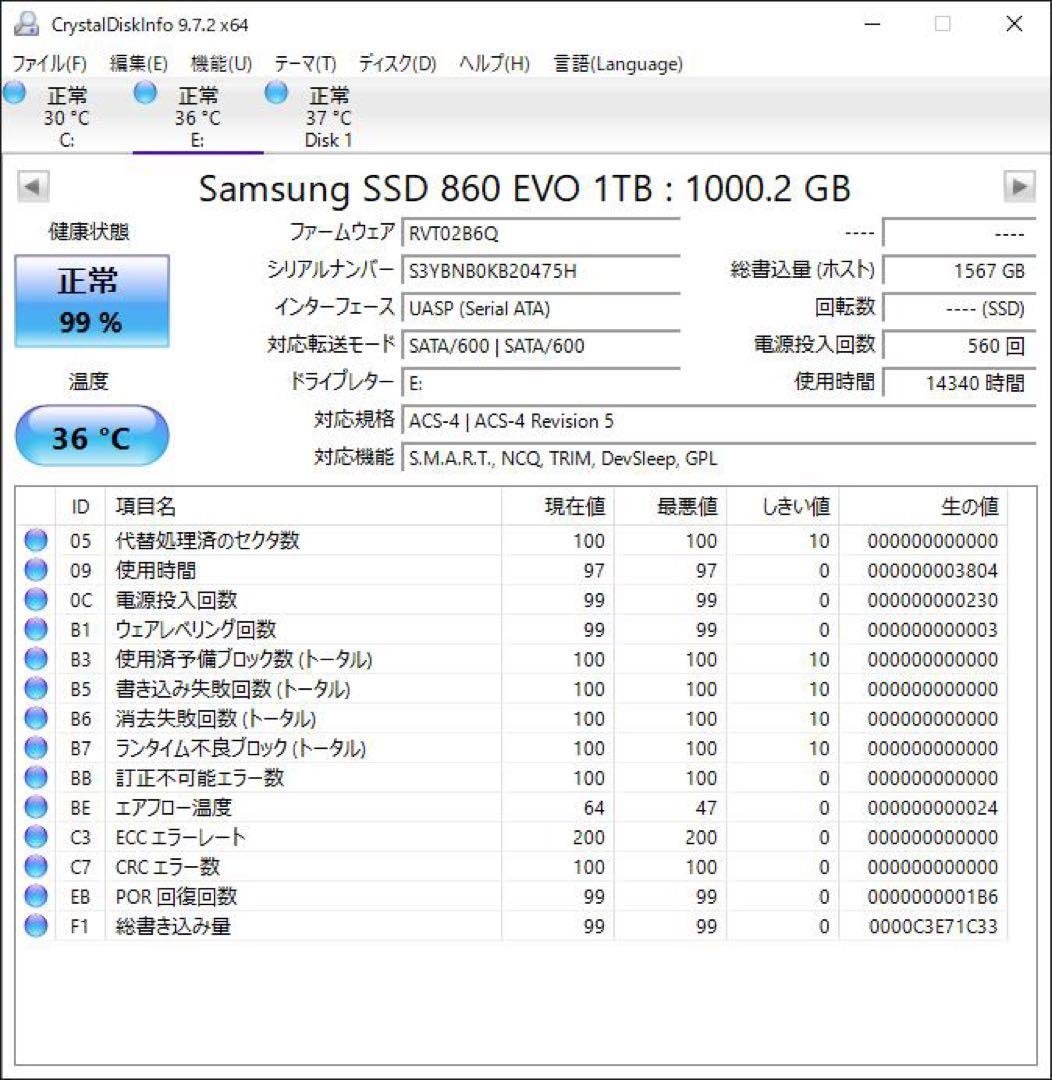The height and width of the screenshot is (1080, 1052).
Task: Click the 現在値 column header
Action: 558,507
